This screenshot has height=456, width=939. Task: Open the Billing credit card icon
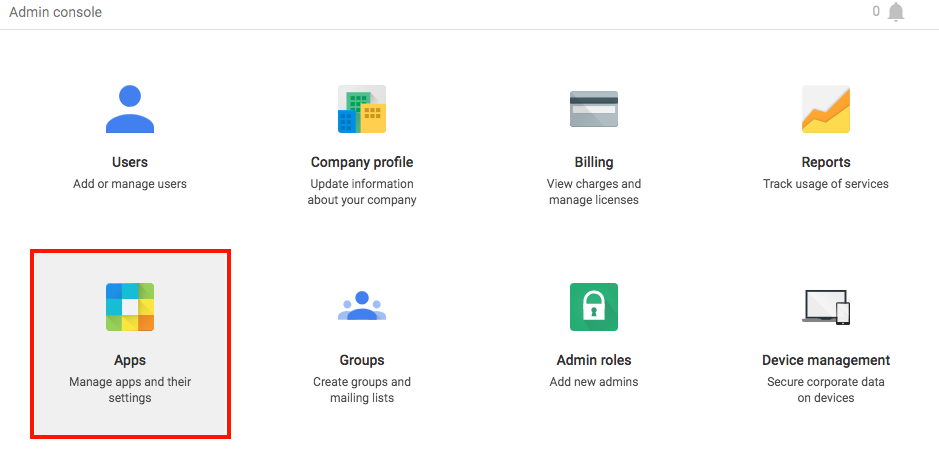[x=593, y=109]
